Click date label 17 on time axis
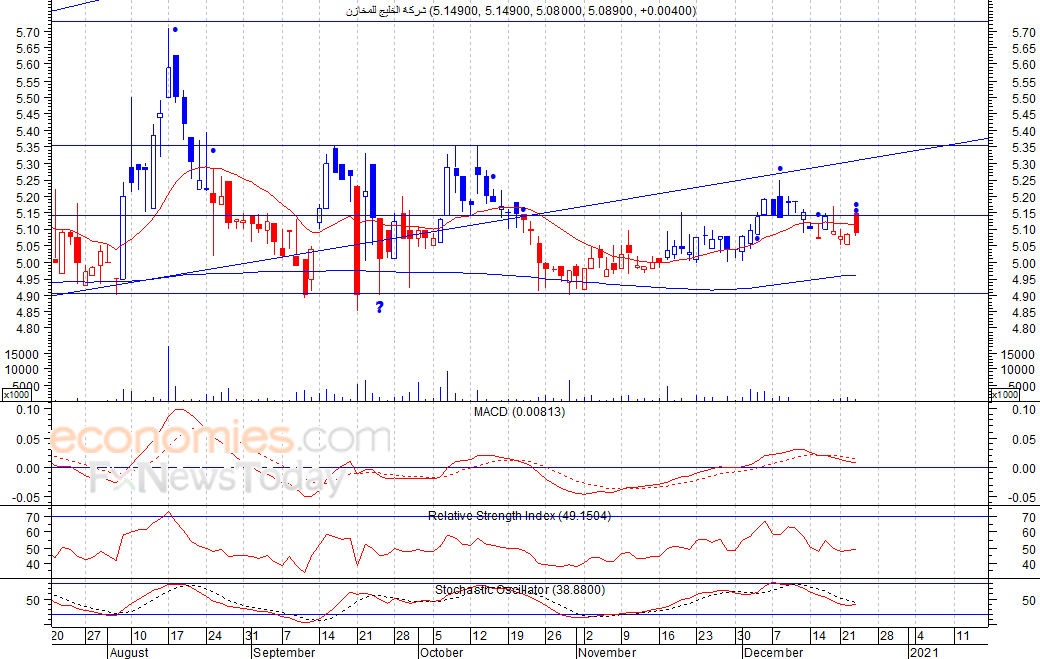The height and width of the screenshot is (659, 1040). click(177, 636)
